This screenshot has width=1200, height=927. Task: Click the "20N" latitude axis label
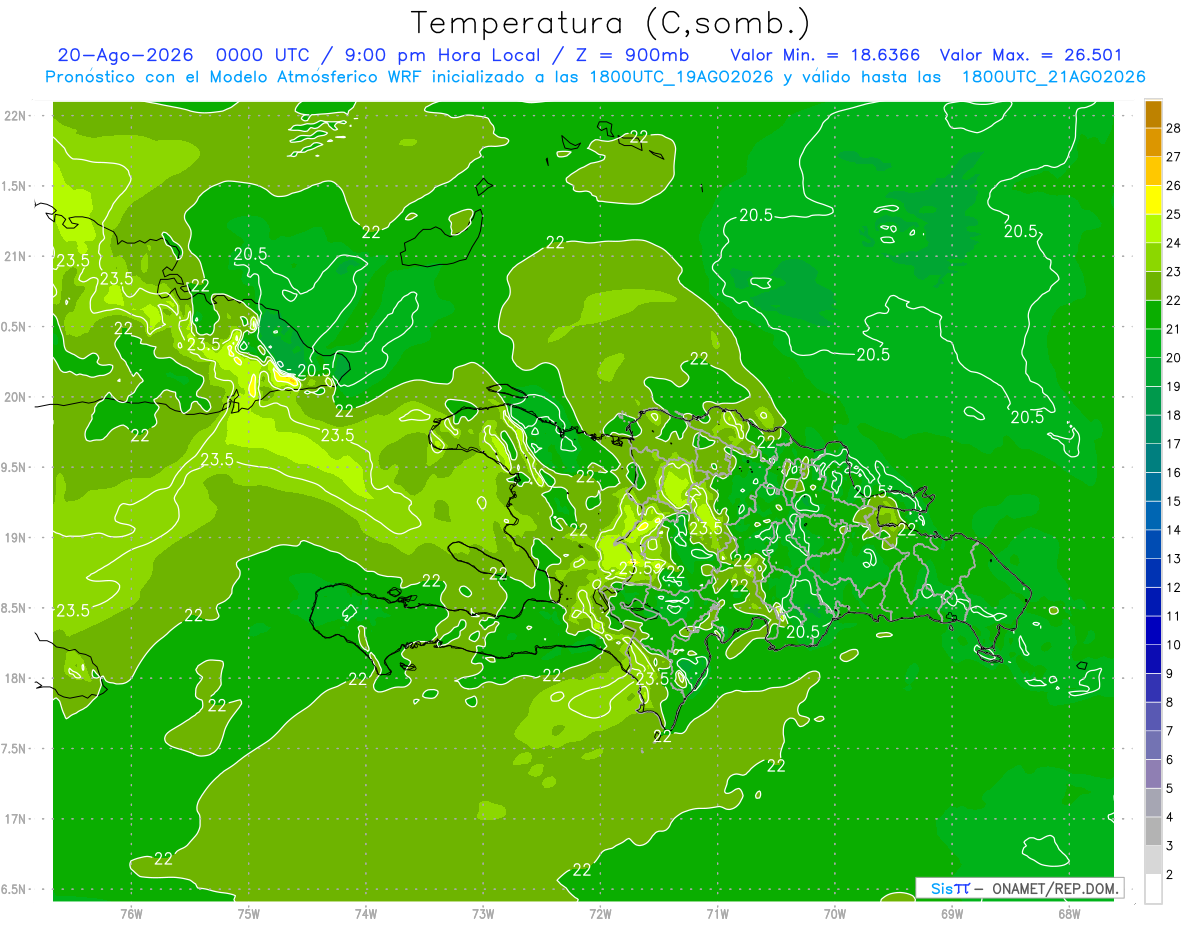pos(15,397)
